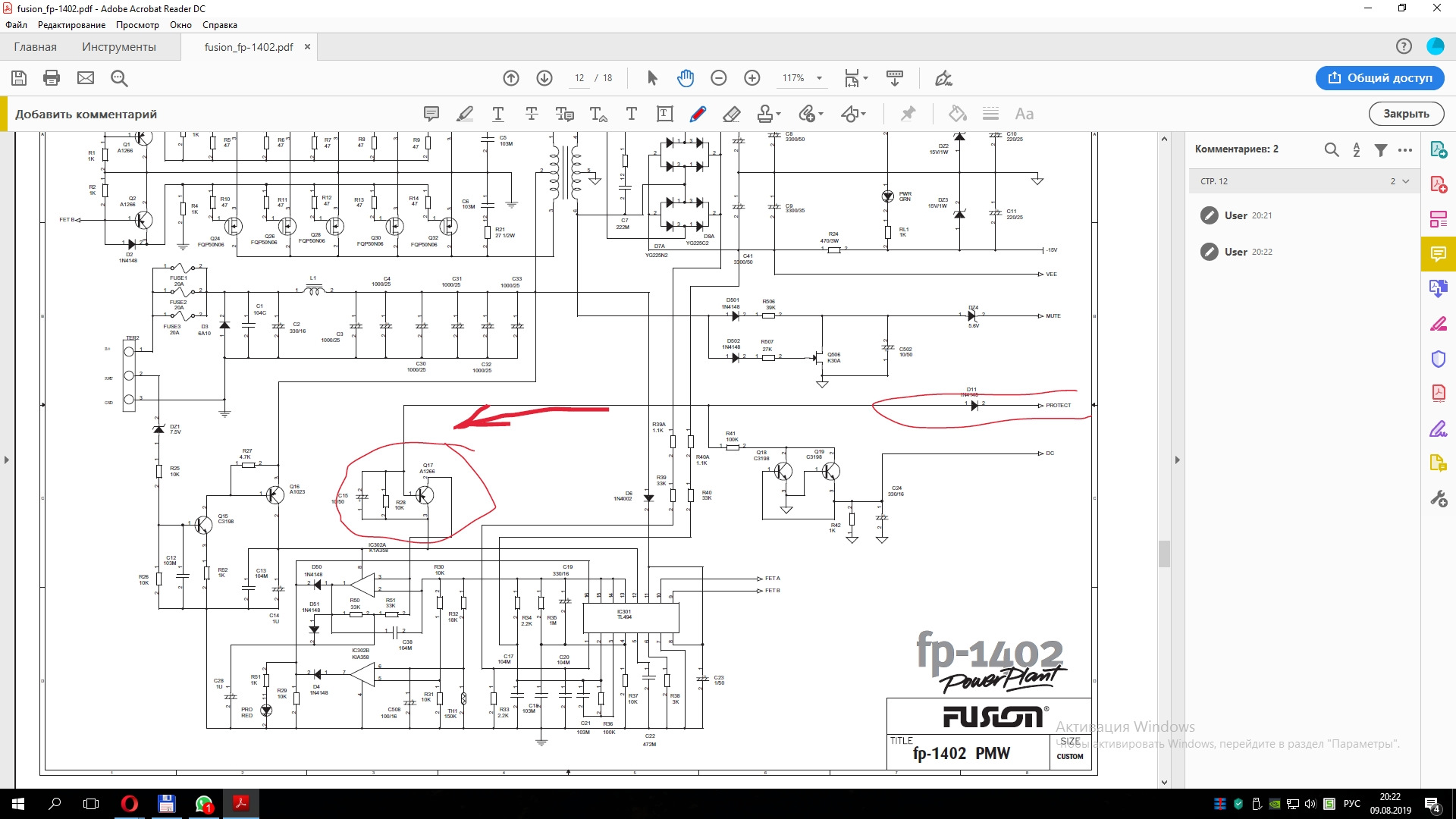The width and height of the screenshot is (1456, 819).
Task: Select the add text comment tool
Action: pyautogui.click(x=632, y=114)
